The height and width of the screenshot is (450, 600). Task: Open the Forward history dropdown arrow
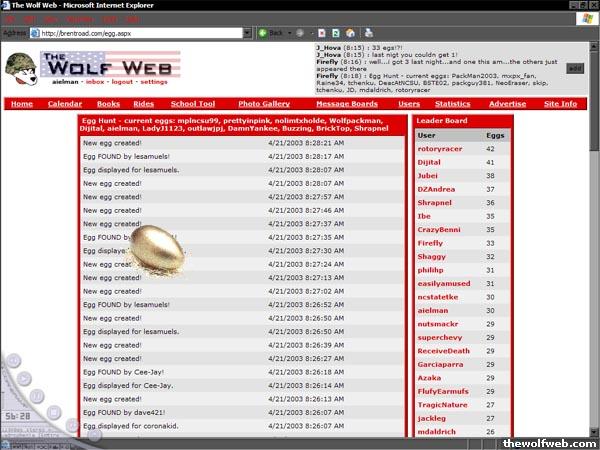pyautogui.click(x=311, y=33)
